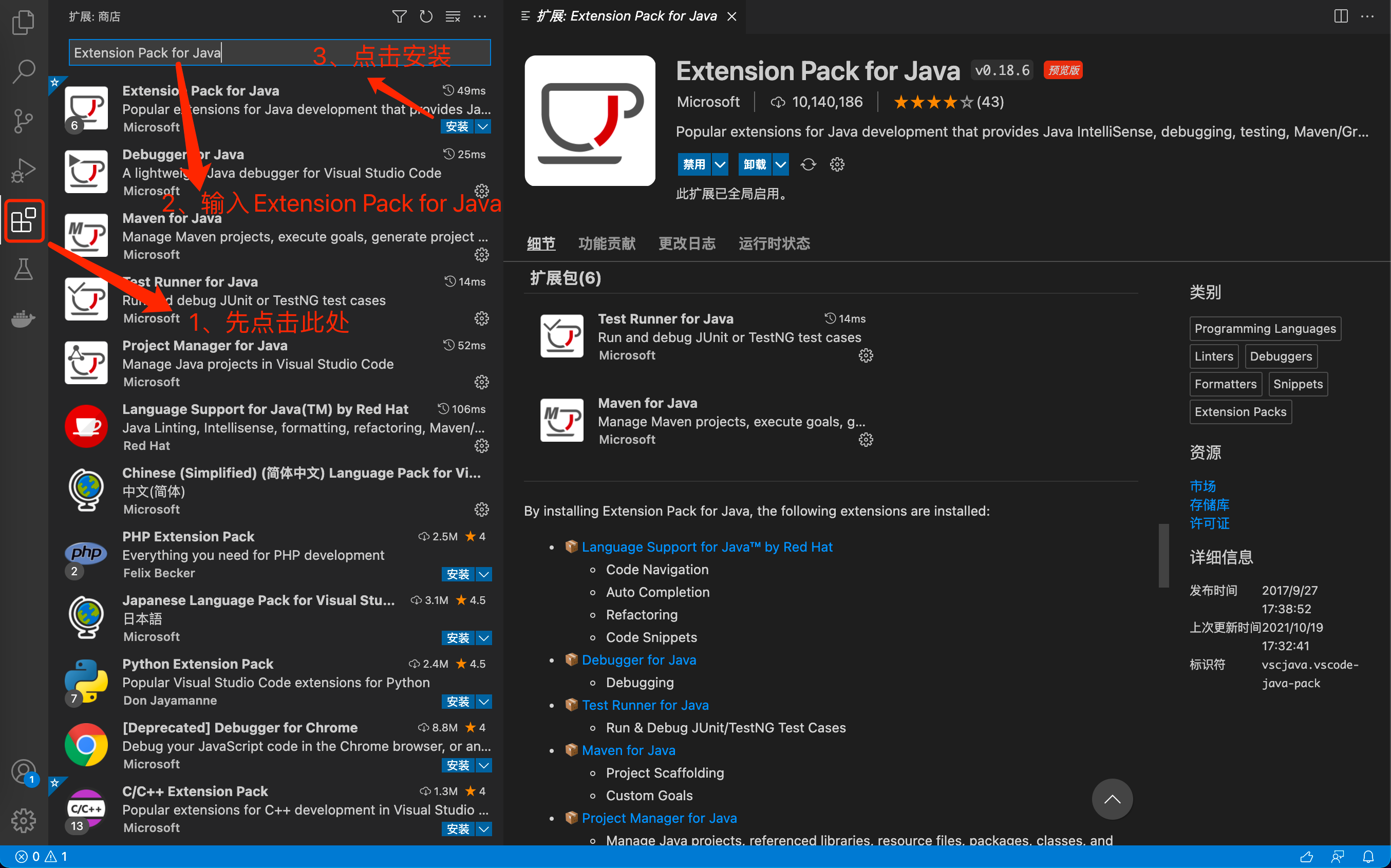The width and height of the screenshot is (1391, 868).
Task: Click the Programming Languages category tag
Action: tap(1265, 328)
